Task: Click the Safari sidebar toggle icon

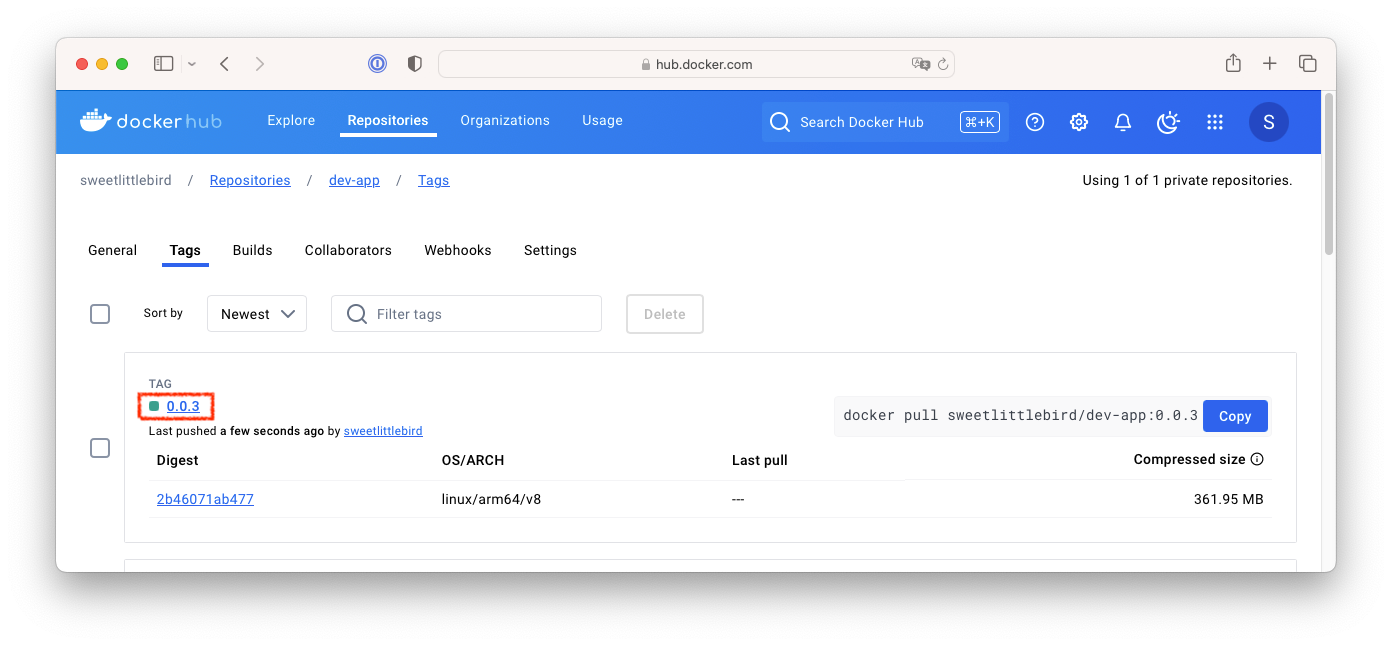Action: point(163,64)
